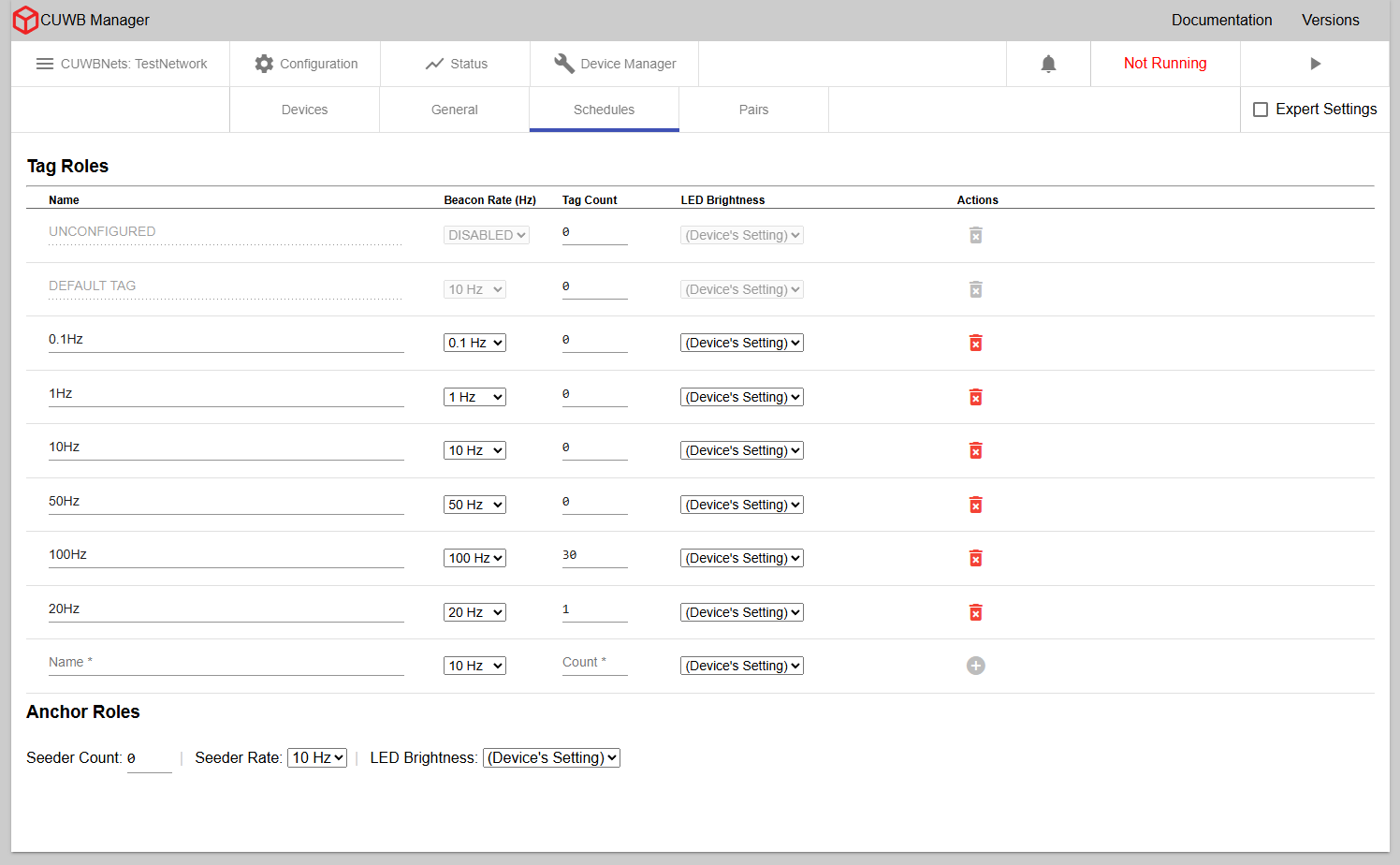Open beacon rate dropdown for 100Hz role
Screen dimensions: 1400x865
(474, 558)
